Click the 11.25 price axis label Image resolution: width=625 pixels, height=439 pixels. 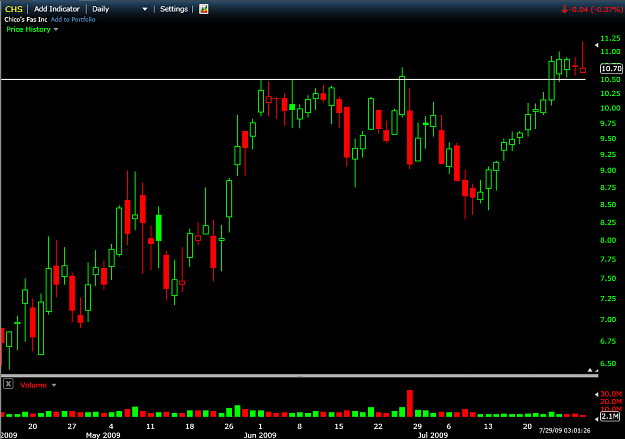tap(610, 38)
